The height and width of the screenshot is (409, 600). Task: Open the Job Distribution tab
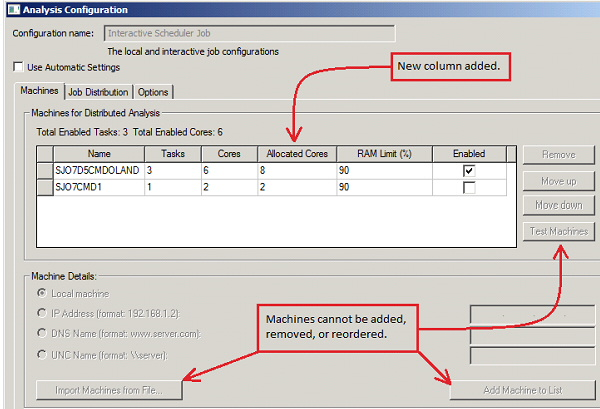coord(98,92)
